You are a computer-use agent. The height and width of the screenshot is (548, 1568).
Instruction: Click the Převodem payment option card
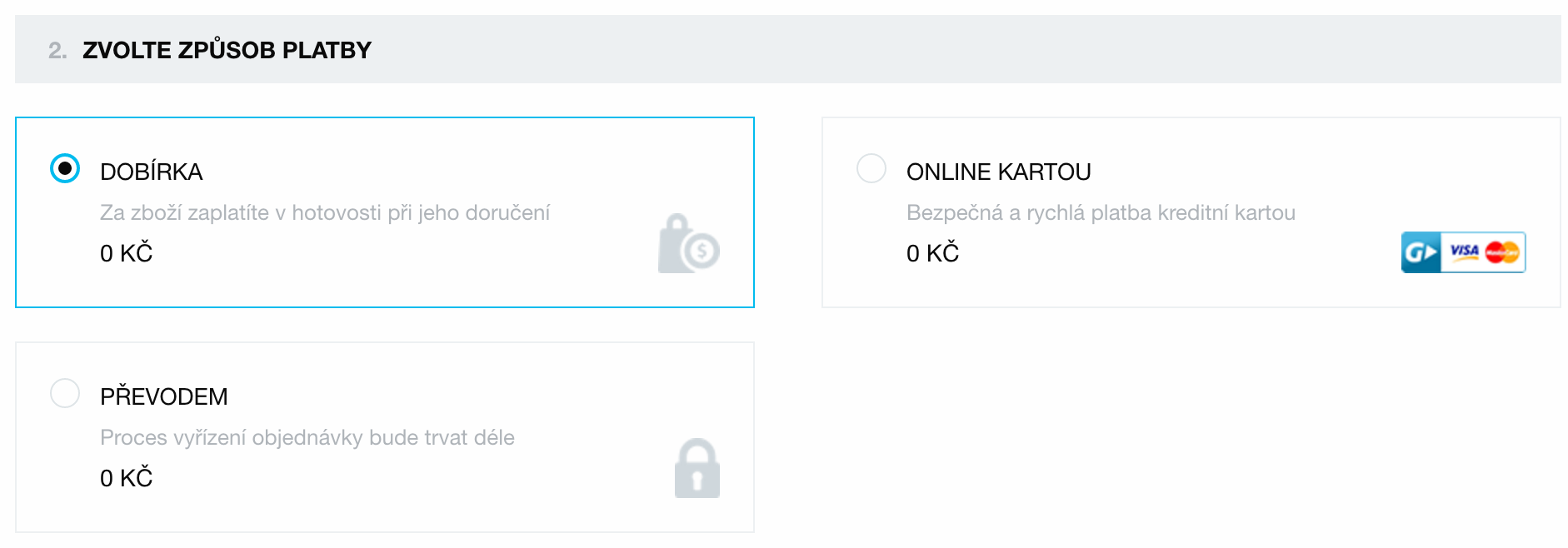pos(385,437)
